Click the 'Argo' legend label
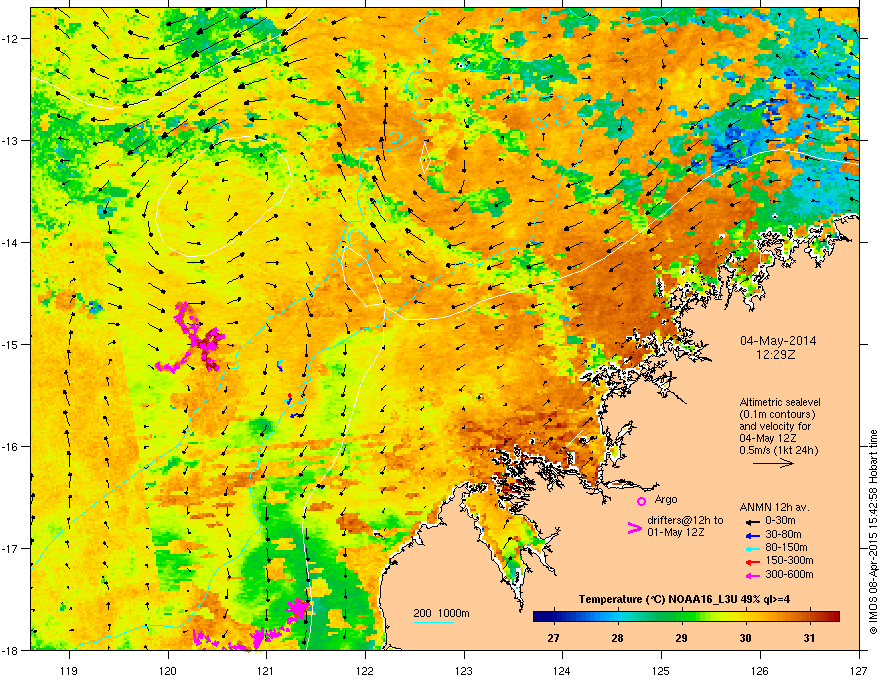 pos(666,499)
